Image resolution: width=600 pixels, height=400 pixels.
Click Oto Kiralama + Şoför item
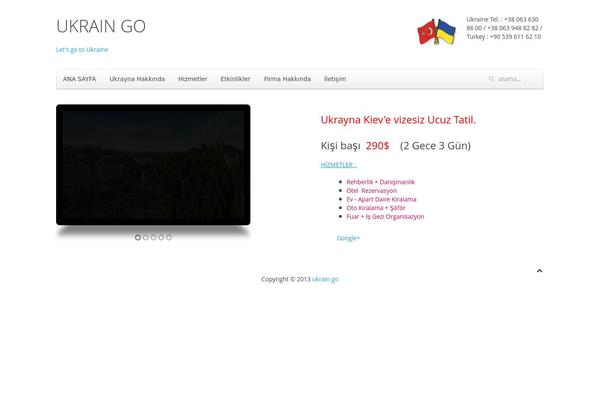click(376, 208)
